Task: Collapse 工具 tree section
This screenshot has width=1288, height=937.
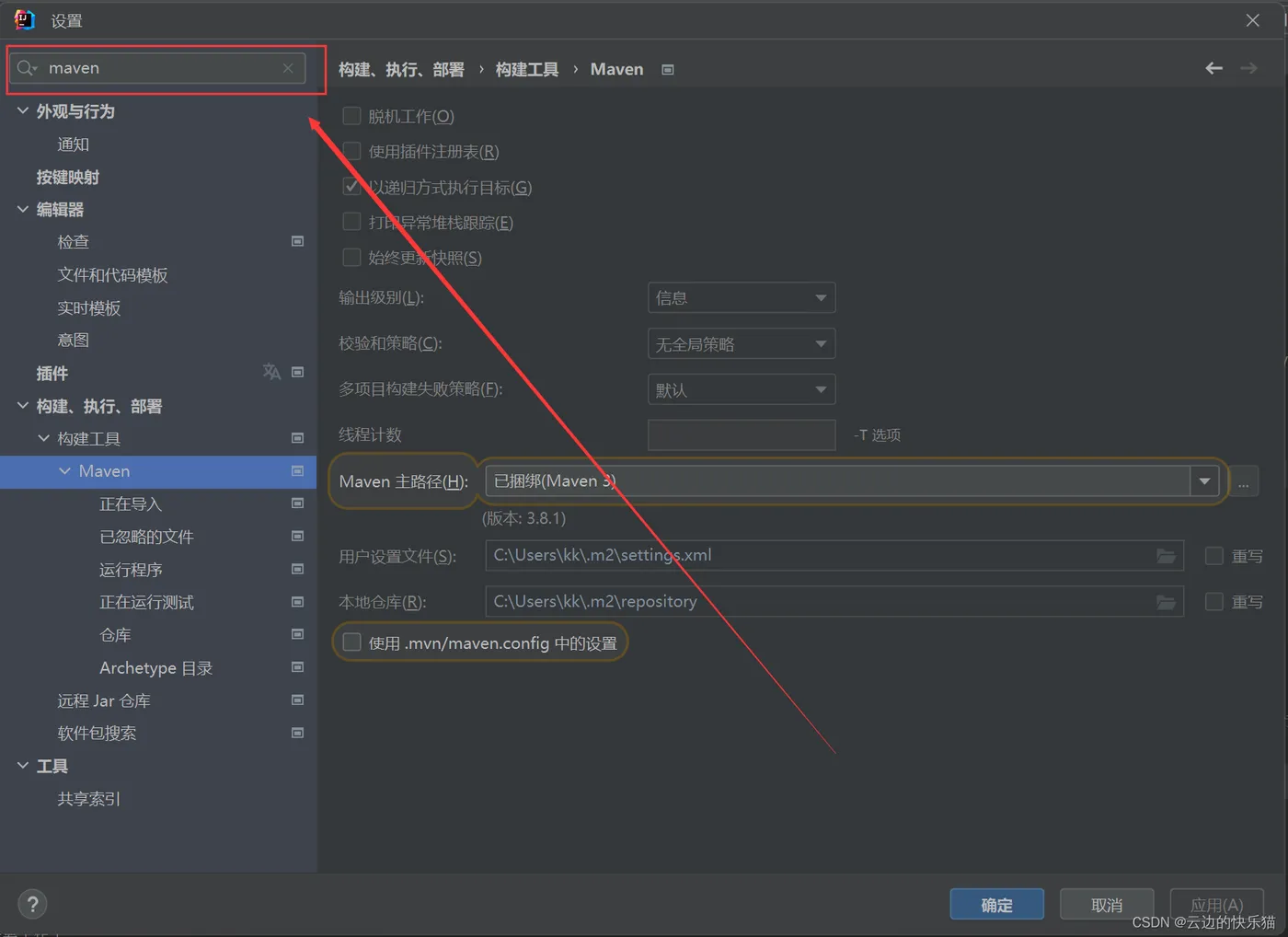Action: click(23, 765)
